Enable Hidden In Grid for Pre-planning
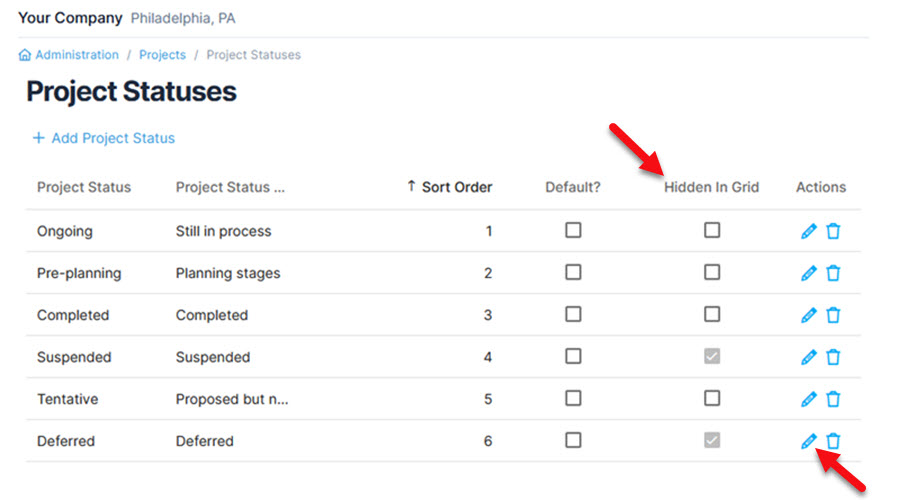900x500 pixels. tap(711, 272)
